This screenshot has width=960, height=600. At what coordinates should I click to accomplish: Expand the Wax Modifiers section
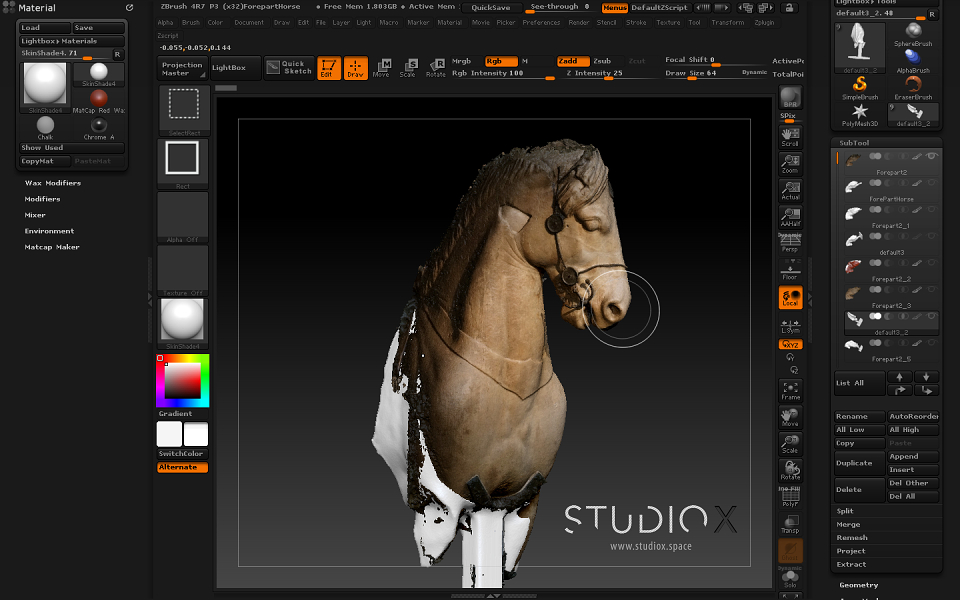(x=53, y=183)
